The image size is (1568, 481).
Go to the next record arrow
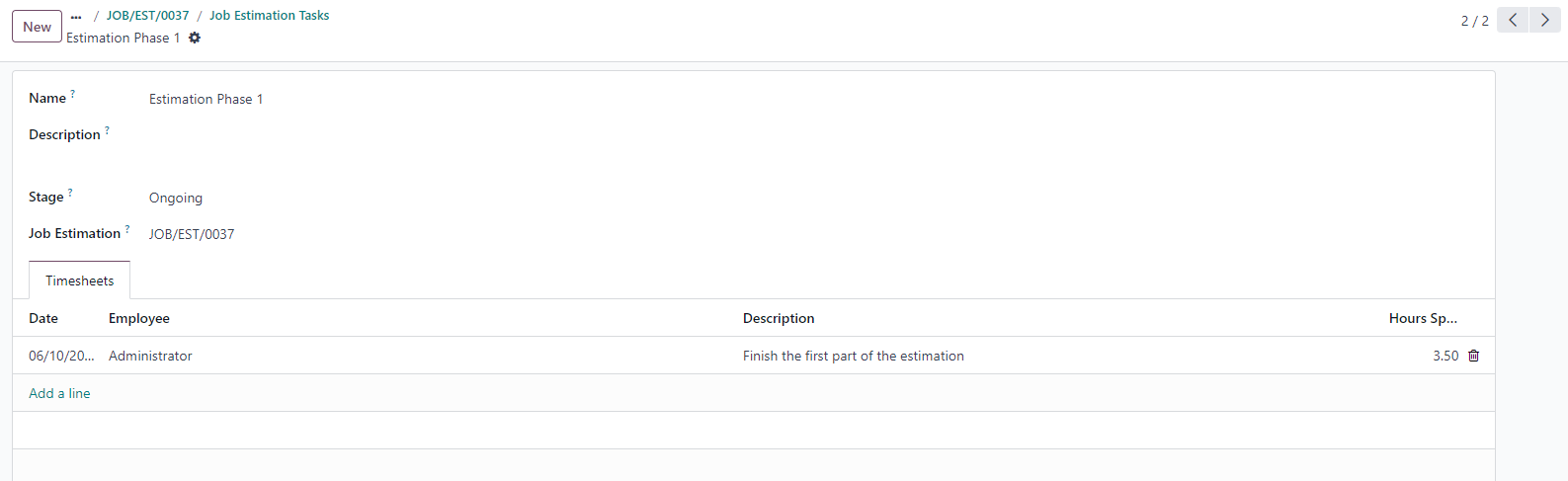tap(1545, 20)
